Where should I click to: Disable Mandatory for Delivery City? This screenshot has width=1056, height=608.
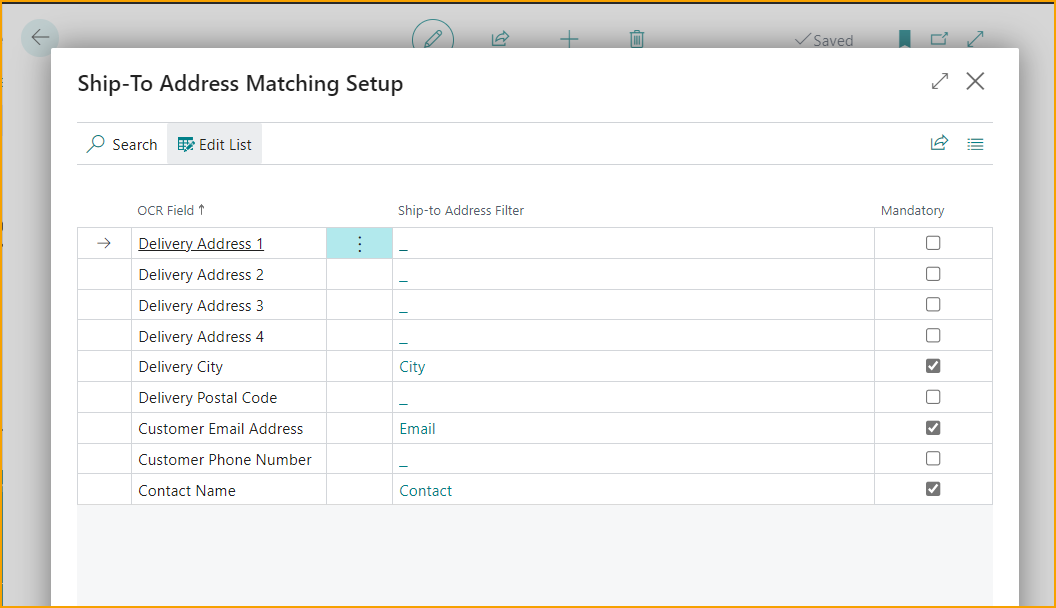[x=933, y=365]
